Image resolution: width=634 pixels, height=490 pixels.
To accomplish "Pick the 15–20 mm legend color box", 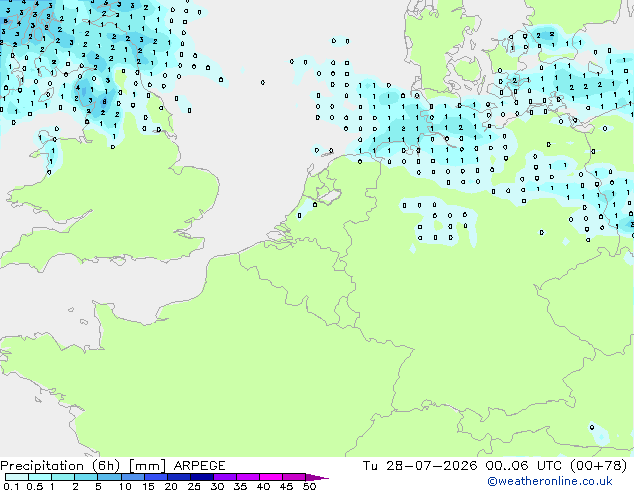I will pos(155,477).
